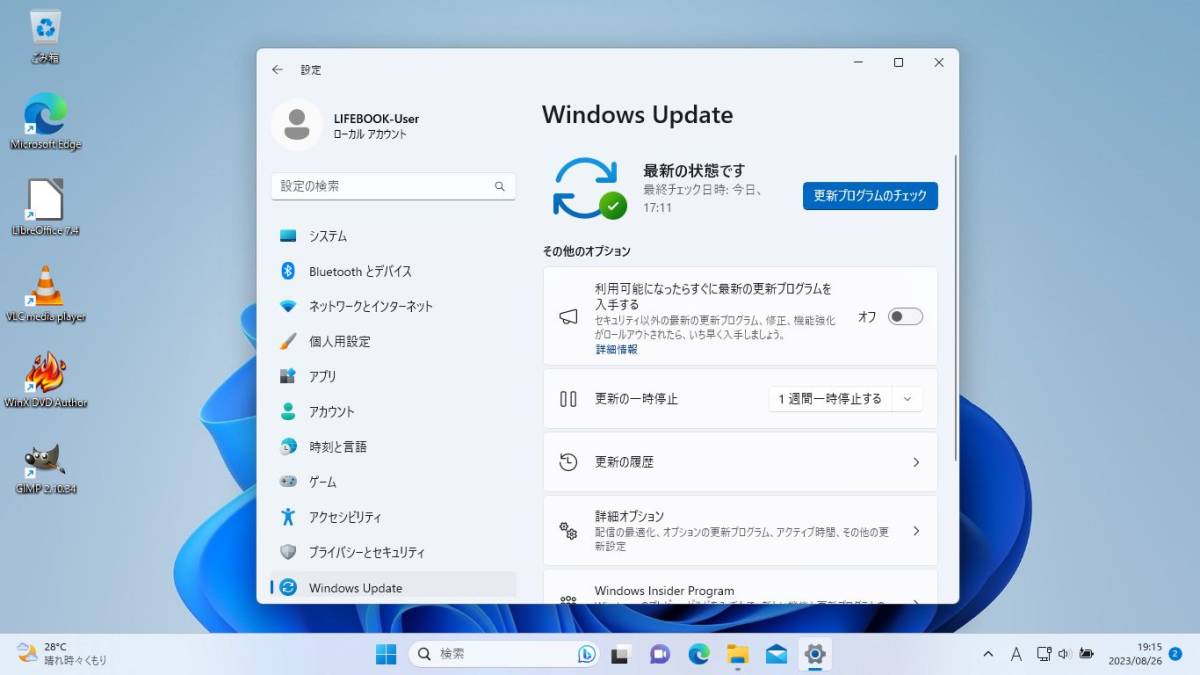
Task: Click the 最新の状態です status text
Action: [x=693, y=171]
